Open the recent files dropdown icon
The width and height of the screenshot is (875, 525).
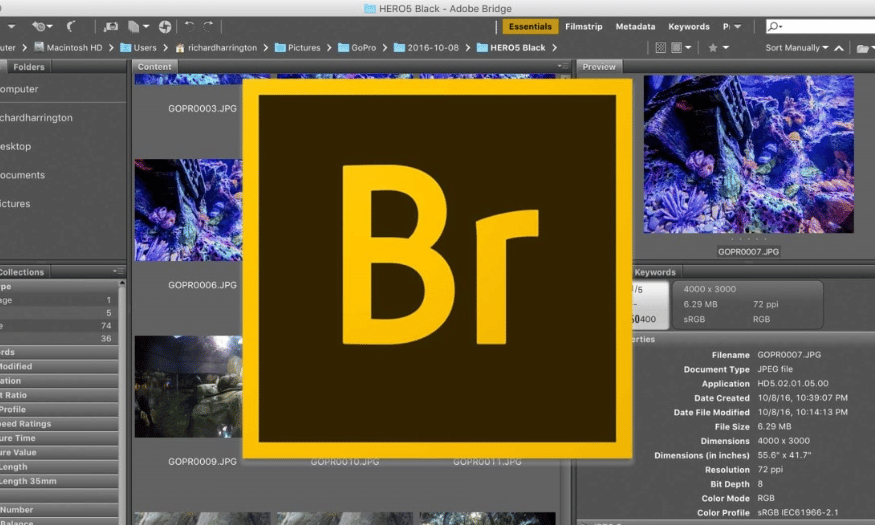pyautogui.click(x=42, y=26)
